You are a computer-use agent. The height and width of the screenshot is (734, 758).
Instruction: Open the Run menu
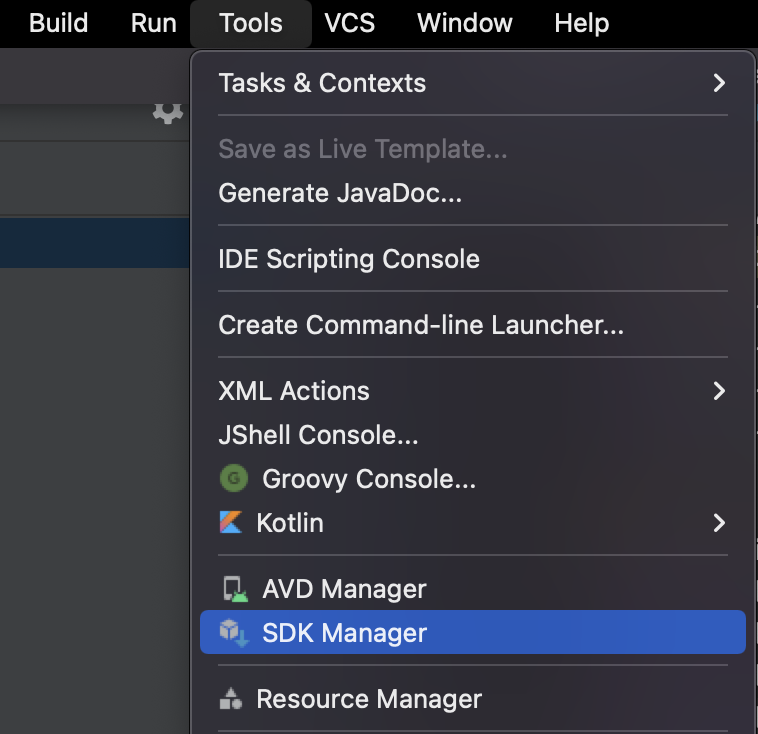click(154, 23)
